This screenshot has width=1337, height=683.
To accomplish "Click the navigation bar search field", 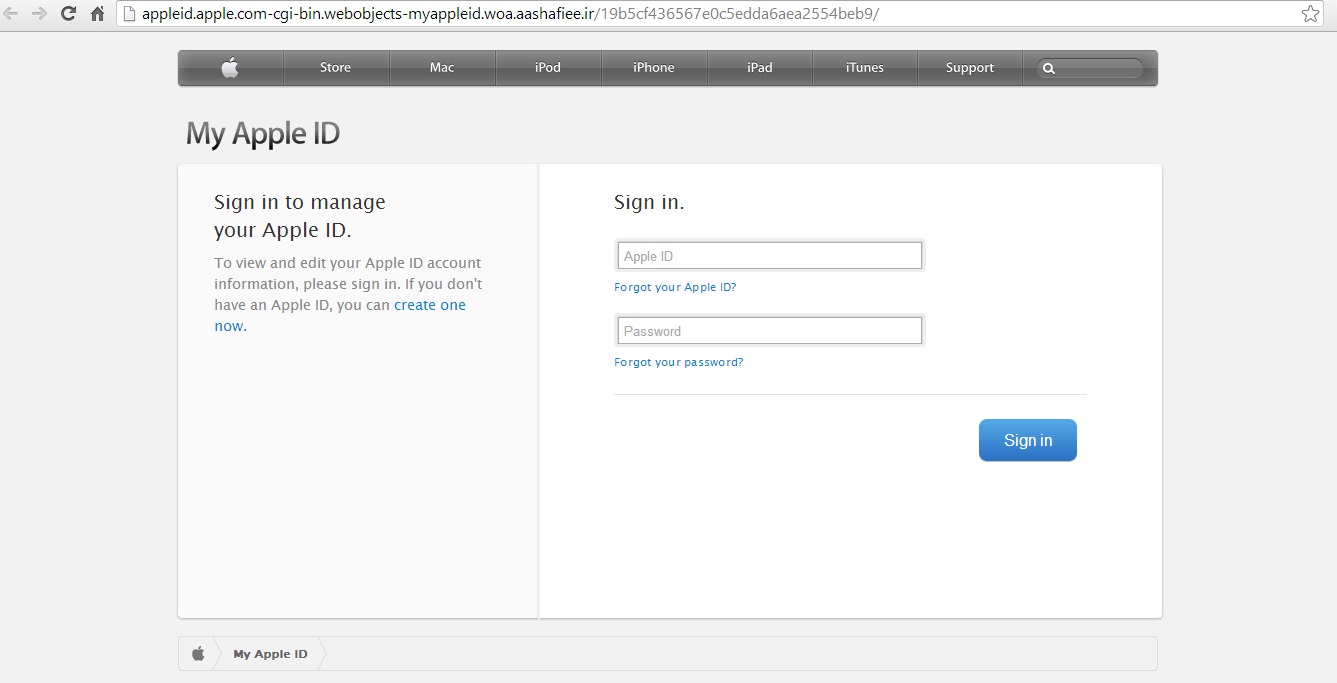I will (x=1090, y=69).
